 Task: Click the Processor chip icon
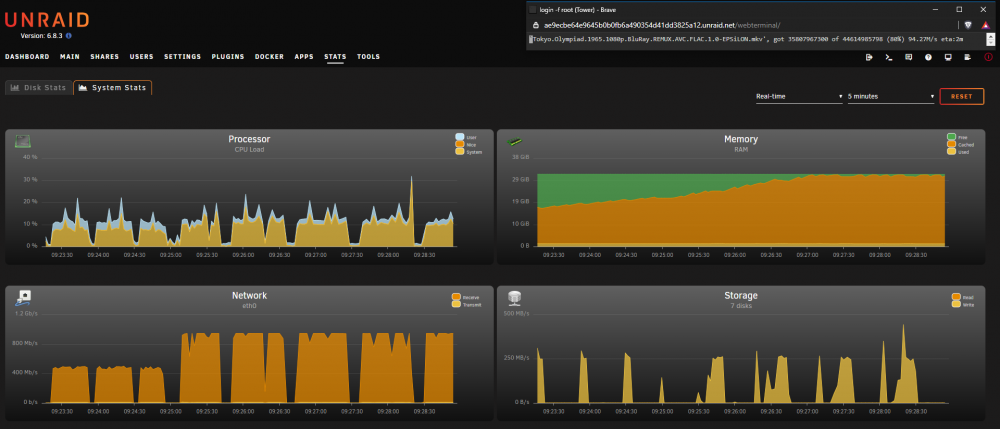click(24, 141)
